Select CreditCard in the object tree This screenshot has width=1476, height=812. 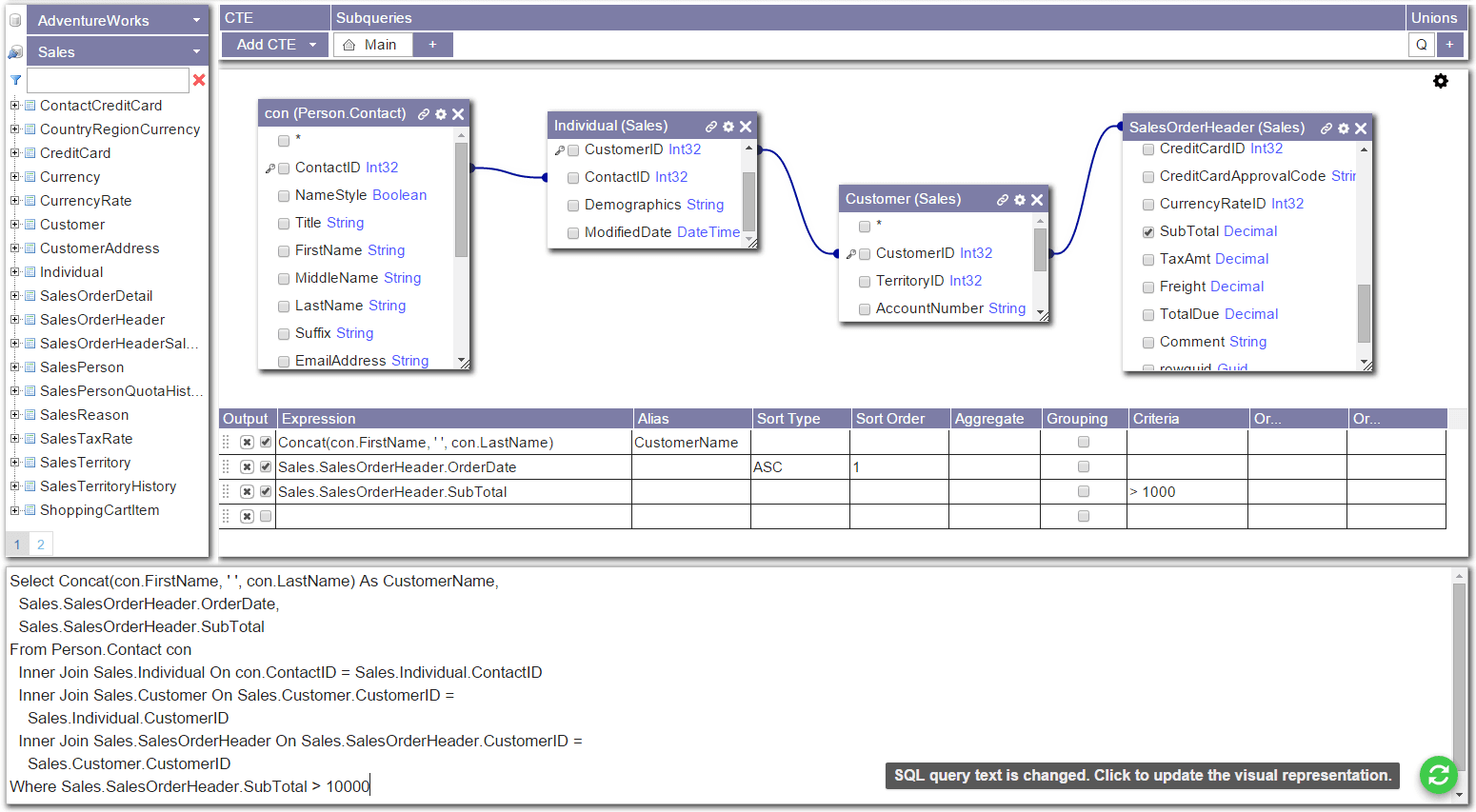point(75,153)
